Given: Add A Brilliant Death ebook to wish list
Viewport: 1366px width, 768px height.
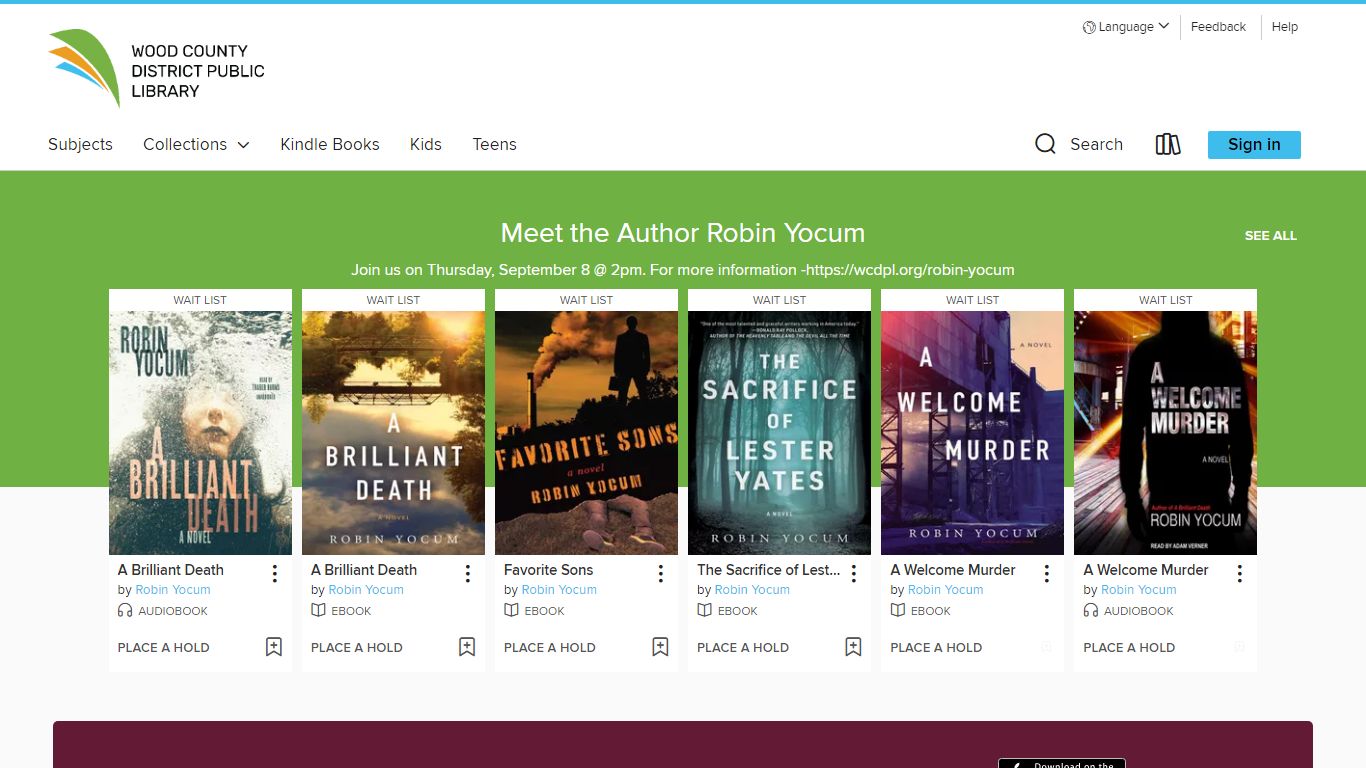Looking at the screenshot, I should 467,647.
